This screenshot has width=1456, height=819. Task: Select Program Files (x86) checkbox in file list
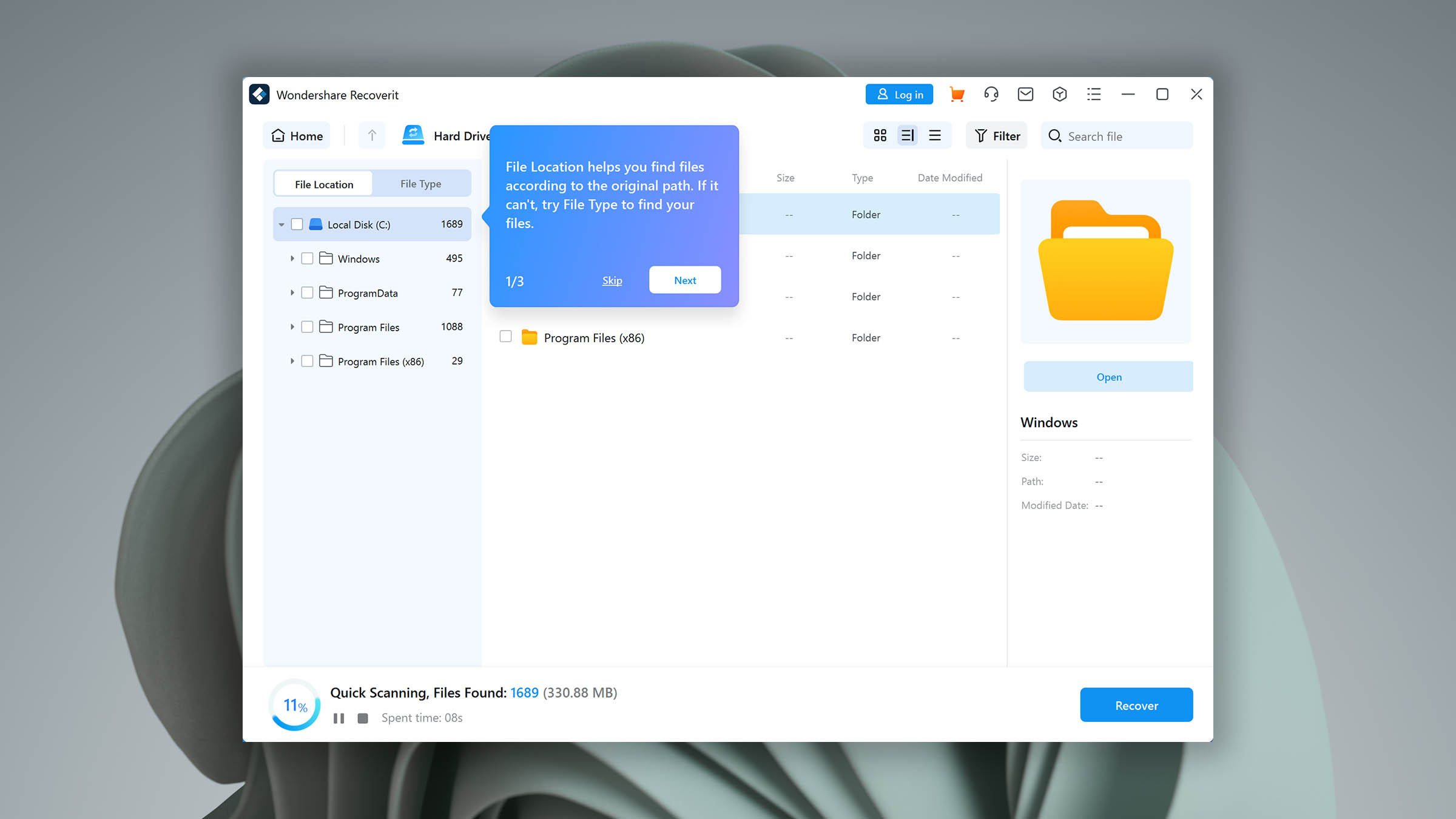tap(505, 337)
